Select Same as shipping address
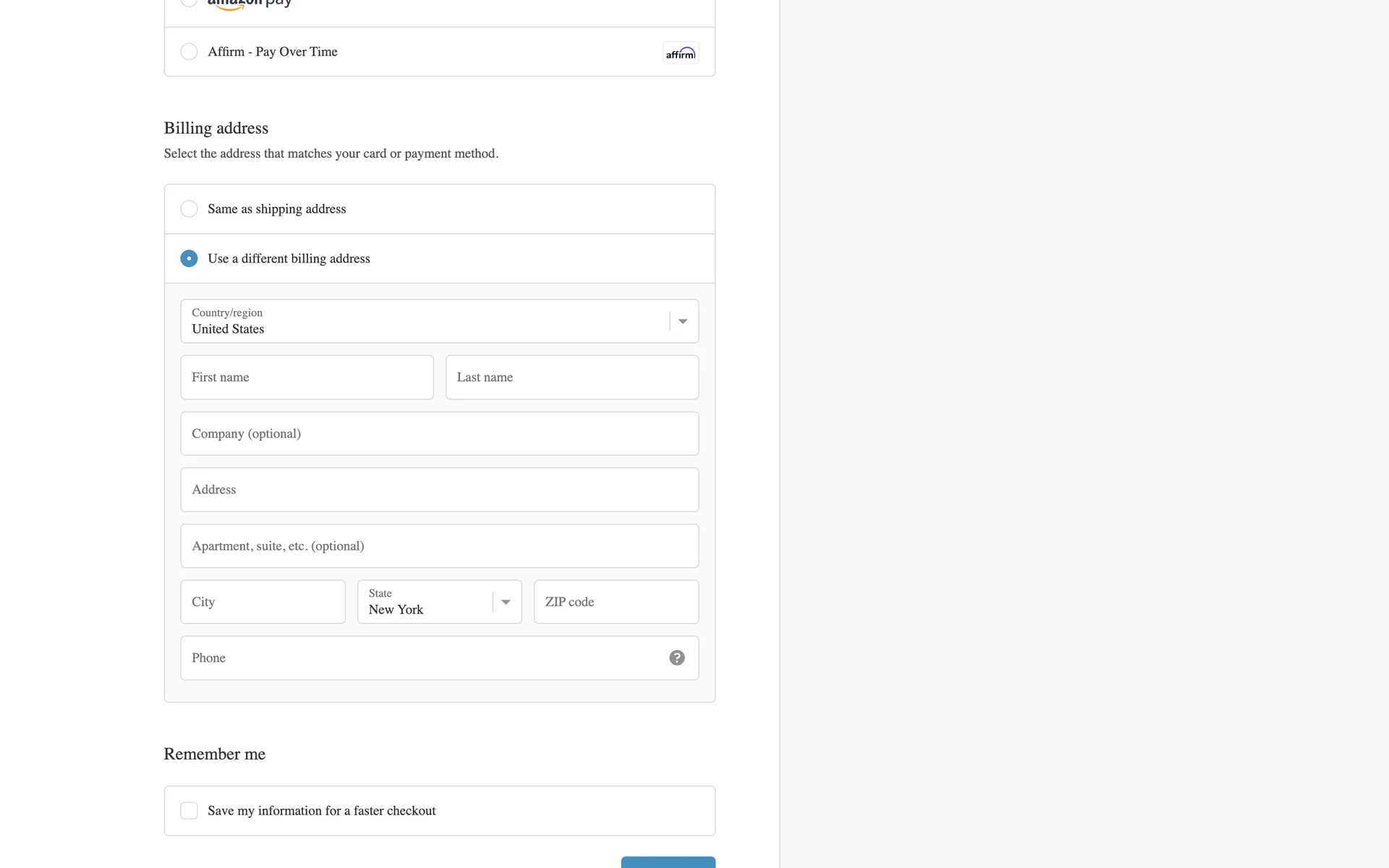Viewport: 1389px width, 868px height. [x=189, y=209]
